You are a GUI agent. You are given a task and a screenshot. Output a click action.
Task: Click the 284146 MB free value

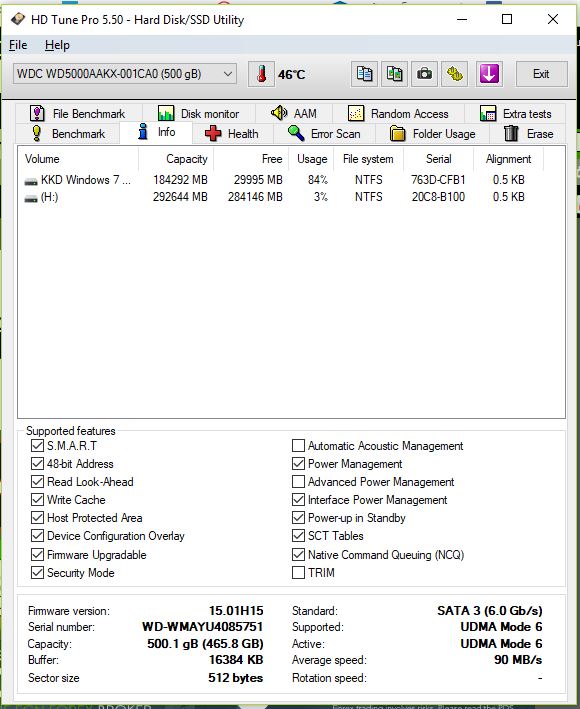255,197
